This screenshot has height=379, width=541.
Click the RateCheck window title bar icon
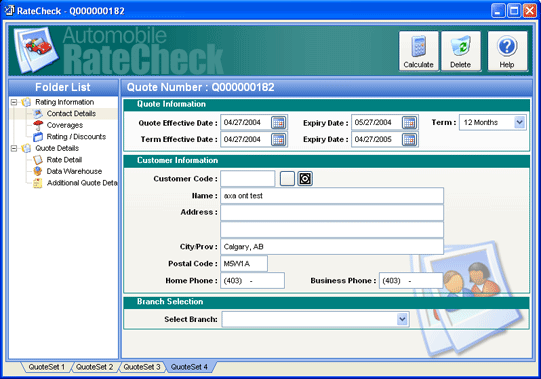point(9,10)
